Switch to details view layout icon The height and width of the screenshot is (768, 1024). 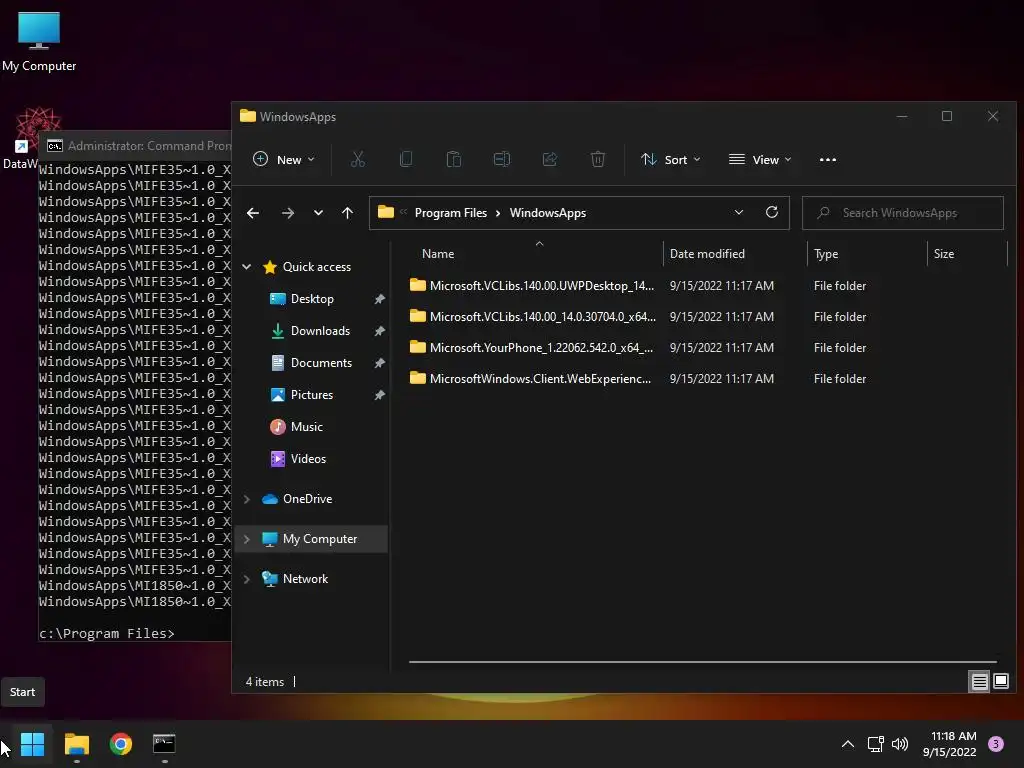[980, 682]
